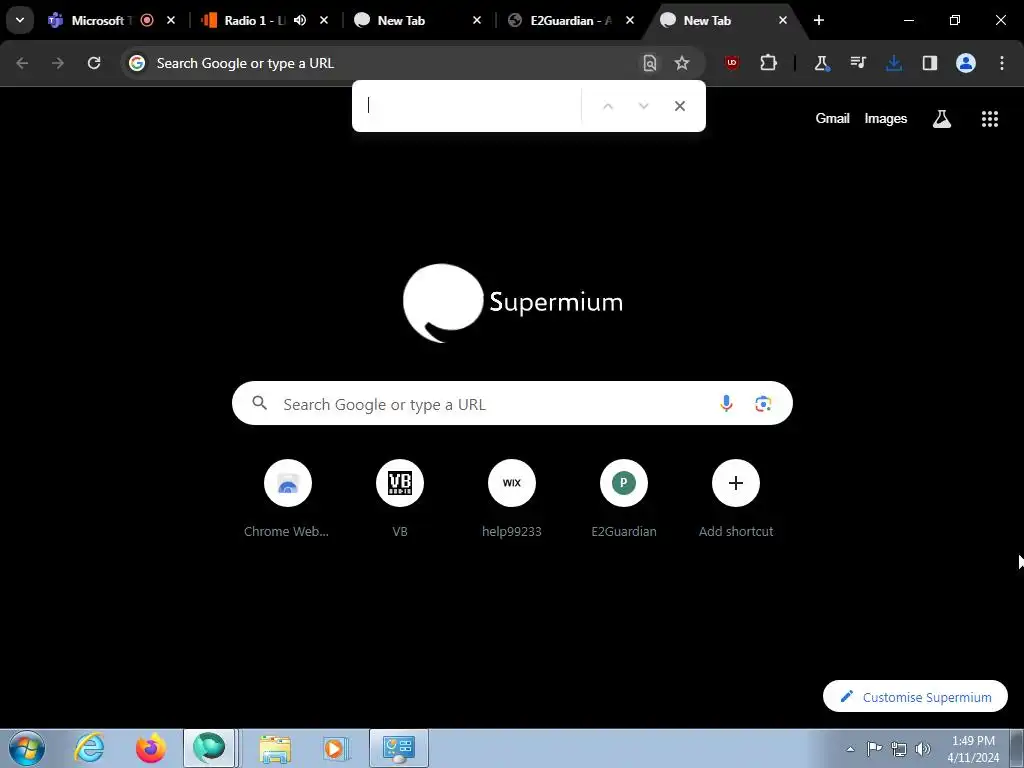The height and width of the screenshot is (768, 1024).
Task: Open the taskbar clock showing 1:49 PM
Action: [973, 749]
